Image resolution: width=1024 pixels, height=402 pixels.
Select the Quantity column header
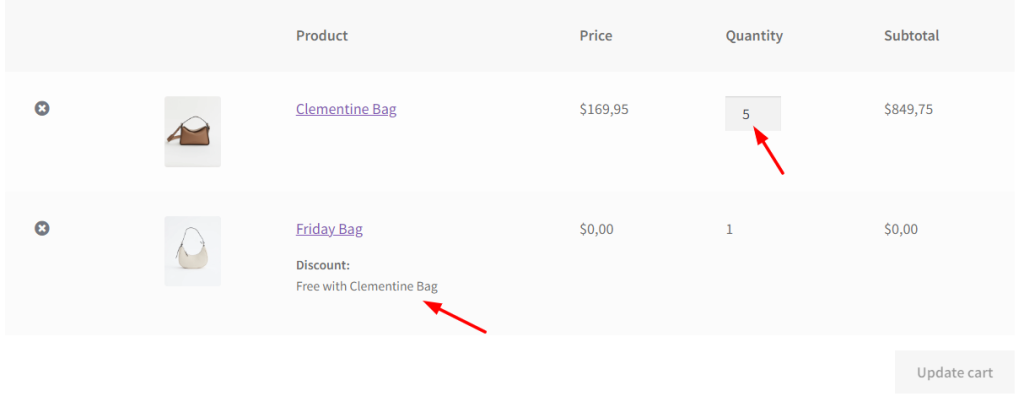[754, 36]
